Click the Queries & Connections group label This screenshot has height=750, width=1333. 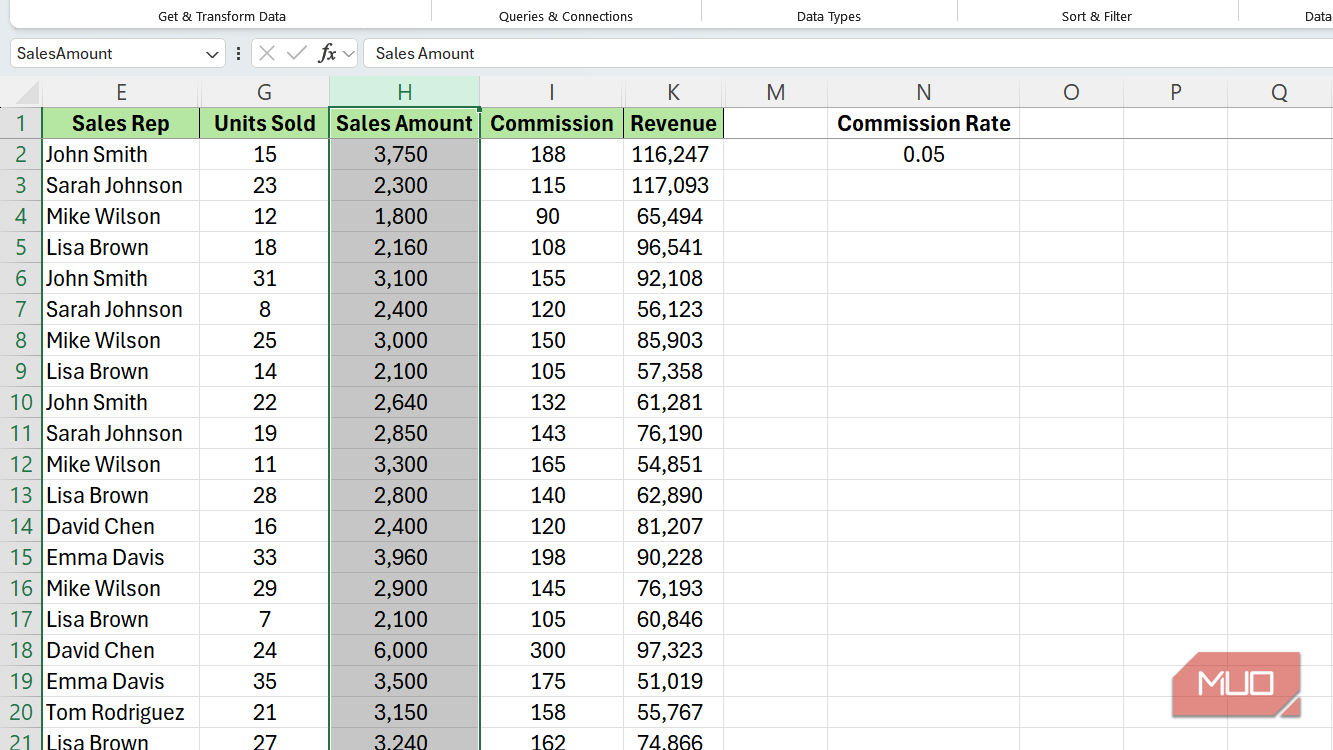click(566, 17)
